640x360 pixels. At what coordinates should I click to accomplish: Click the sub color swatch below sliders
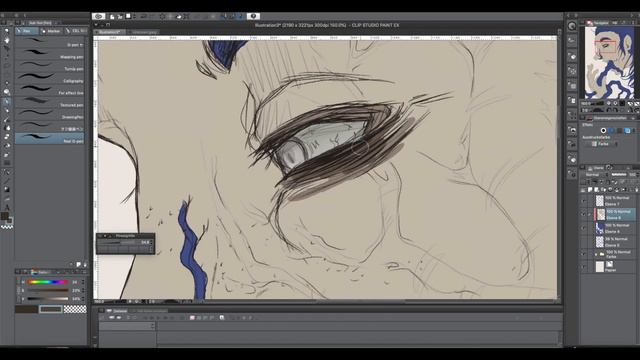[51, 309]
